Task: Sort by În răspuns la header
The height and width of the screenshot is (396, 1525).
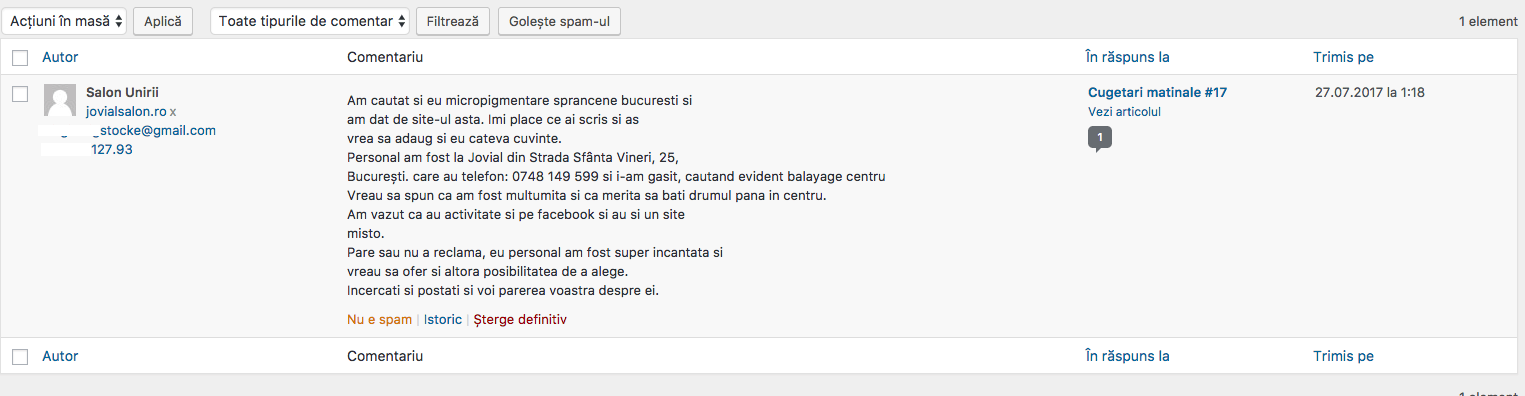Action: point(1128,57)
